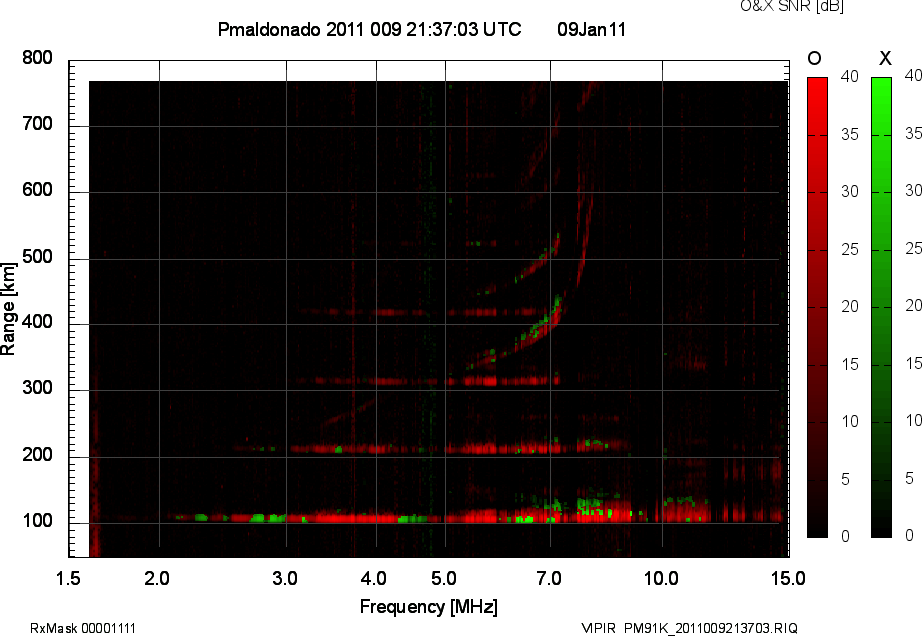This screenshot has height=636, width=922.
Task: Click the 1.5 frequency axis tick label
Action: tap(68, 578)
